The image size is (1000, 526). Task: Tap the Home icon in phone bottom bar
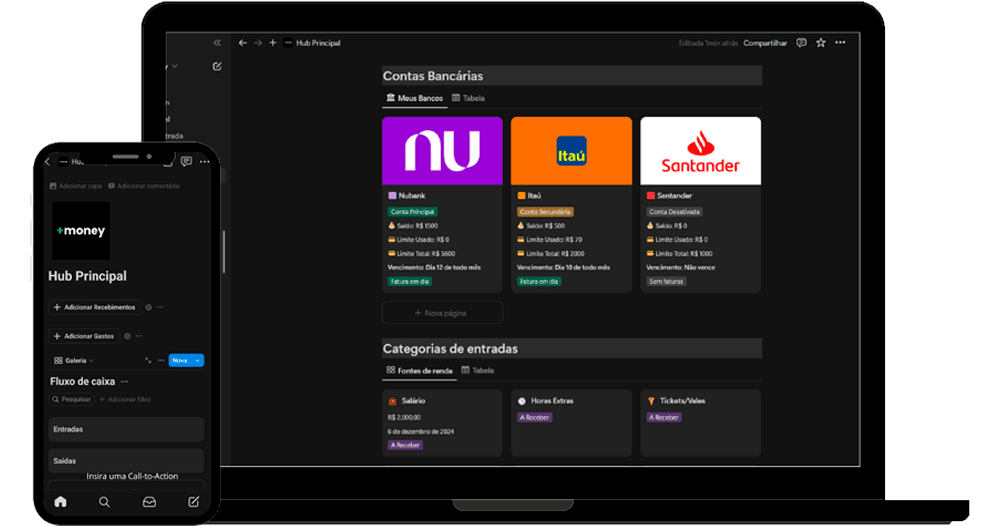61,502
